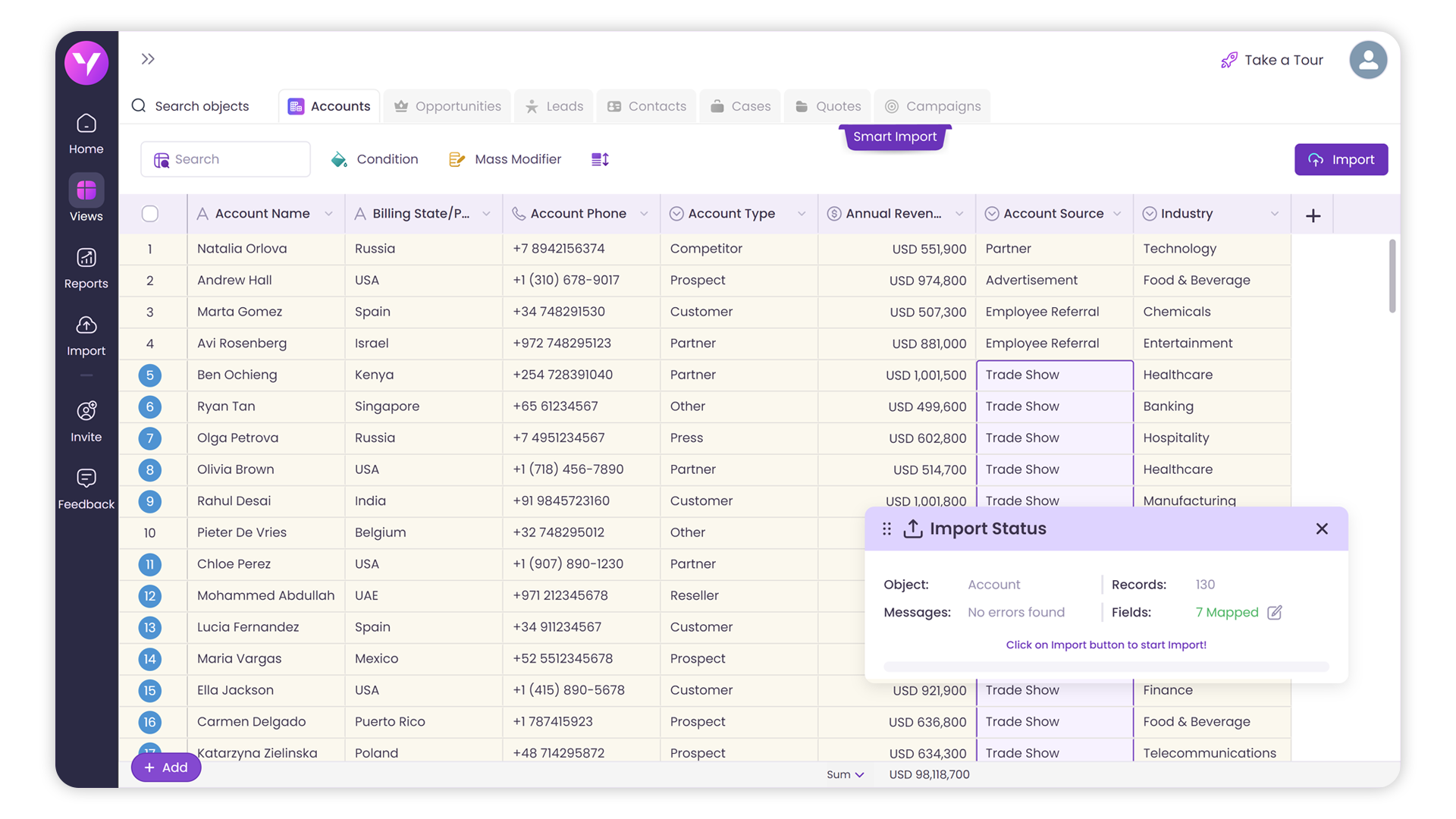Click the sort rows icon in toolbar
1456x819 pixels.
pyautogui.click(x=600, y=159)
